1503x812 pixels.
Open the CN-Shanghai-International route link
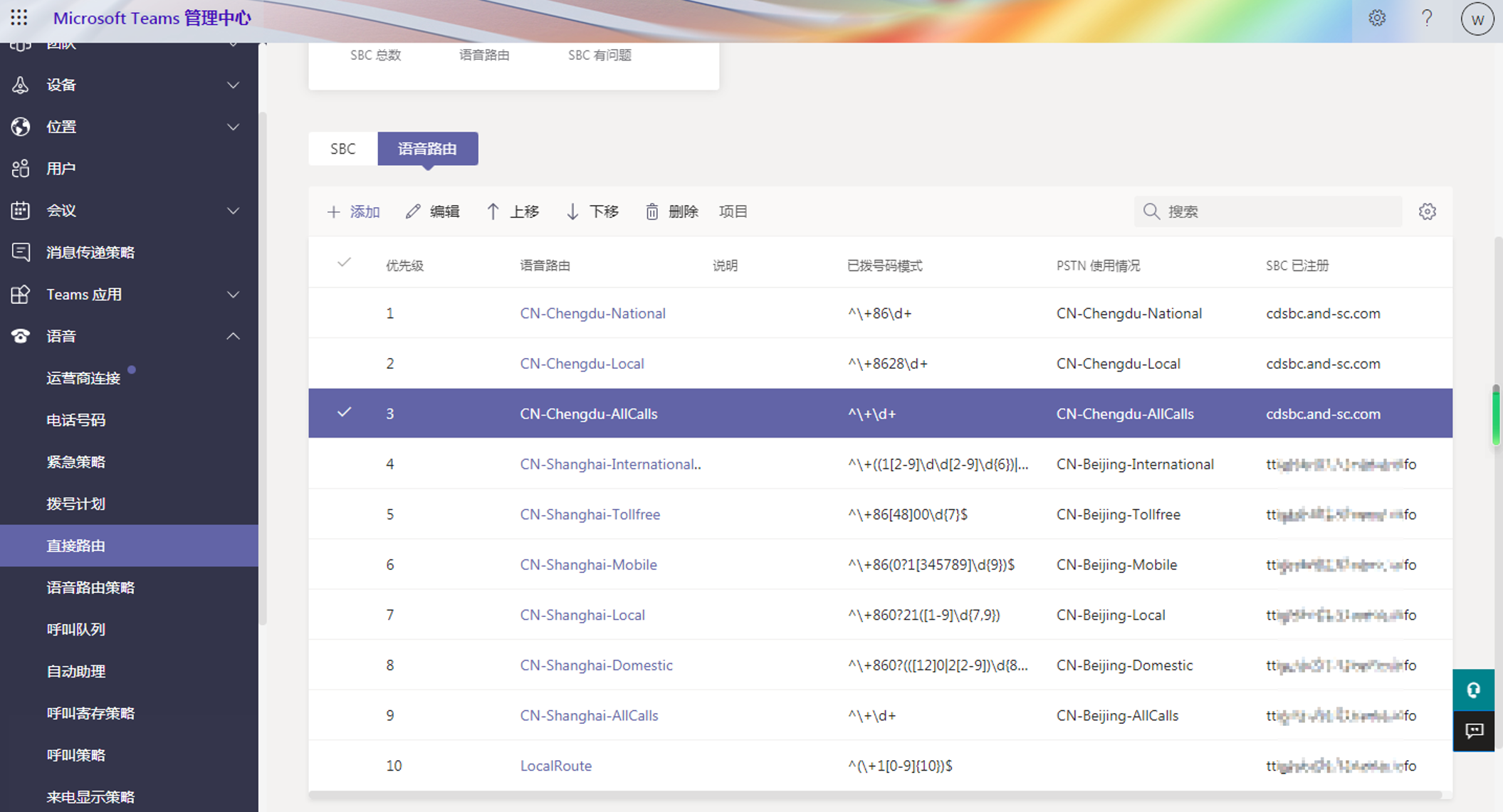[610, 464]
